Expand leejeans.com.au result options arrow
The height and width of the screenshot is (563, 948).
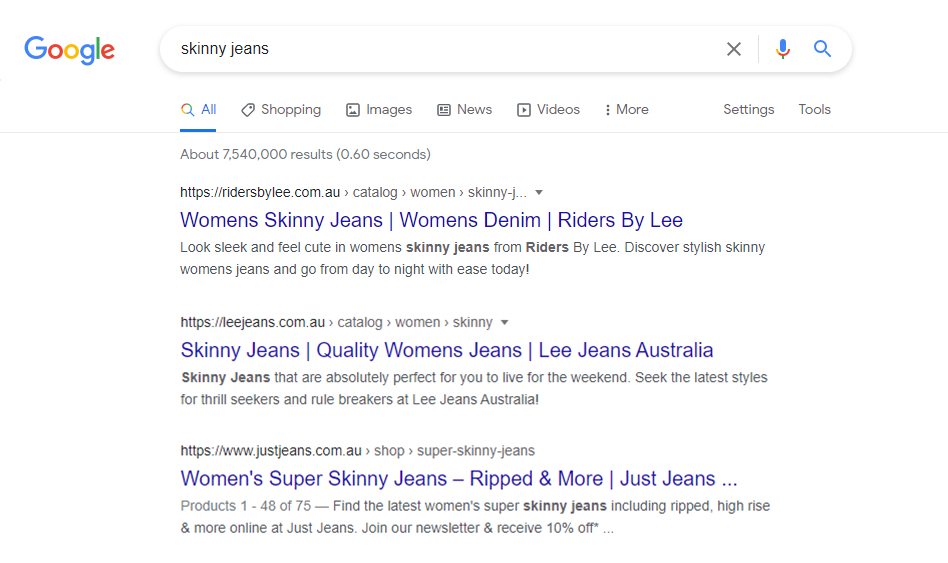pyautogui.click(x=504, y=322)
